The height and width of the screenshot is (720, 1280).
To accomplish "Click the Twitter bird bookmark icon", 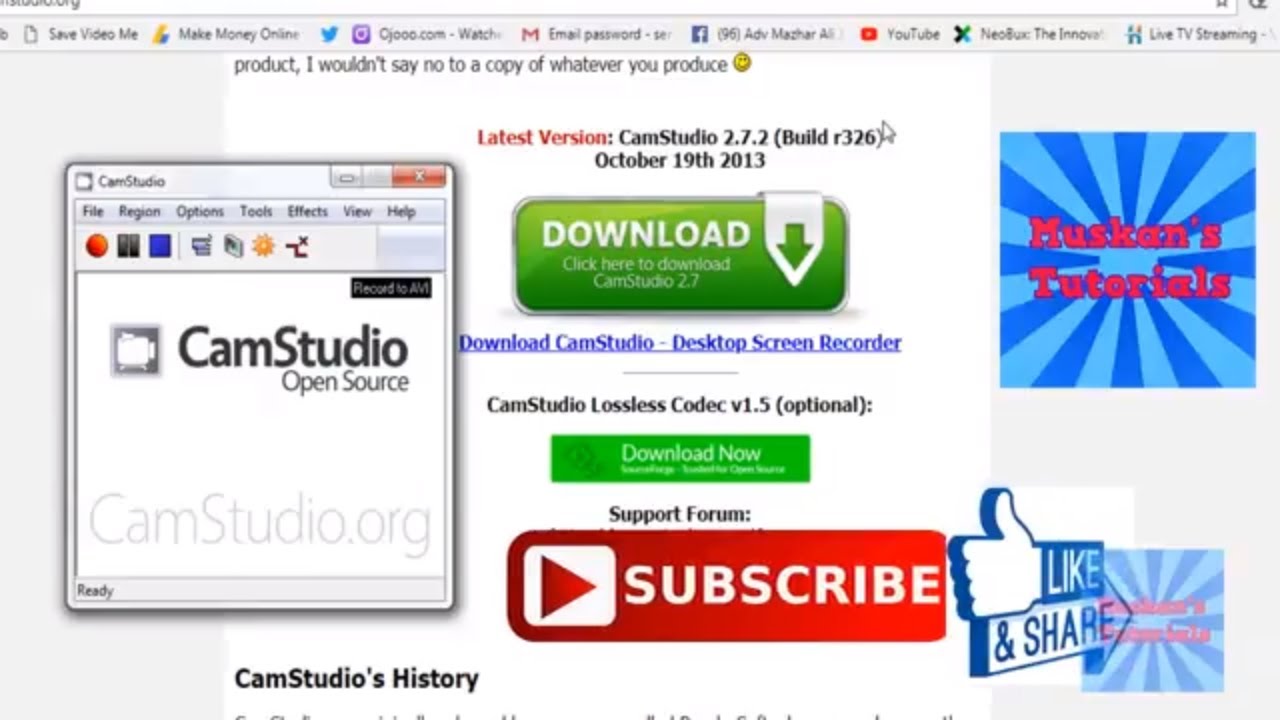I will click(329, 34).
